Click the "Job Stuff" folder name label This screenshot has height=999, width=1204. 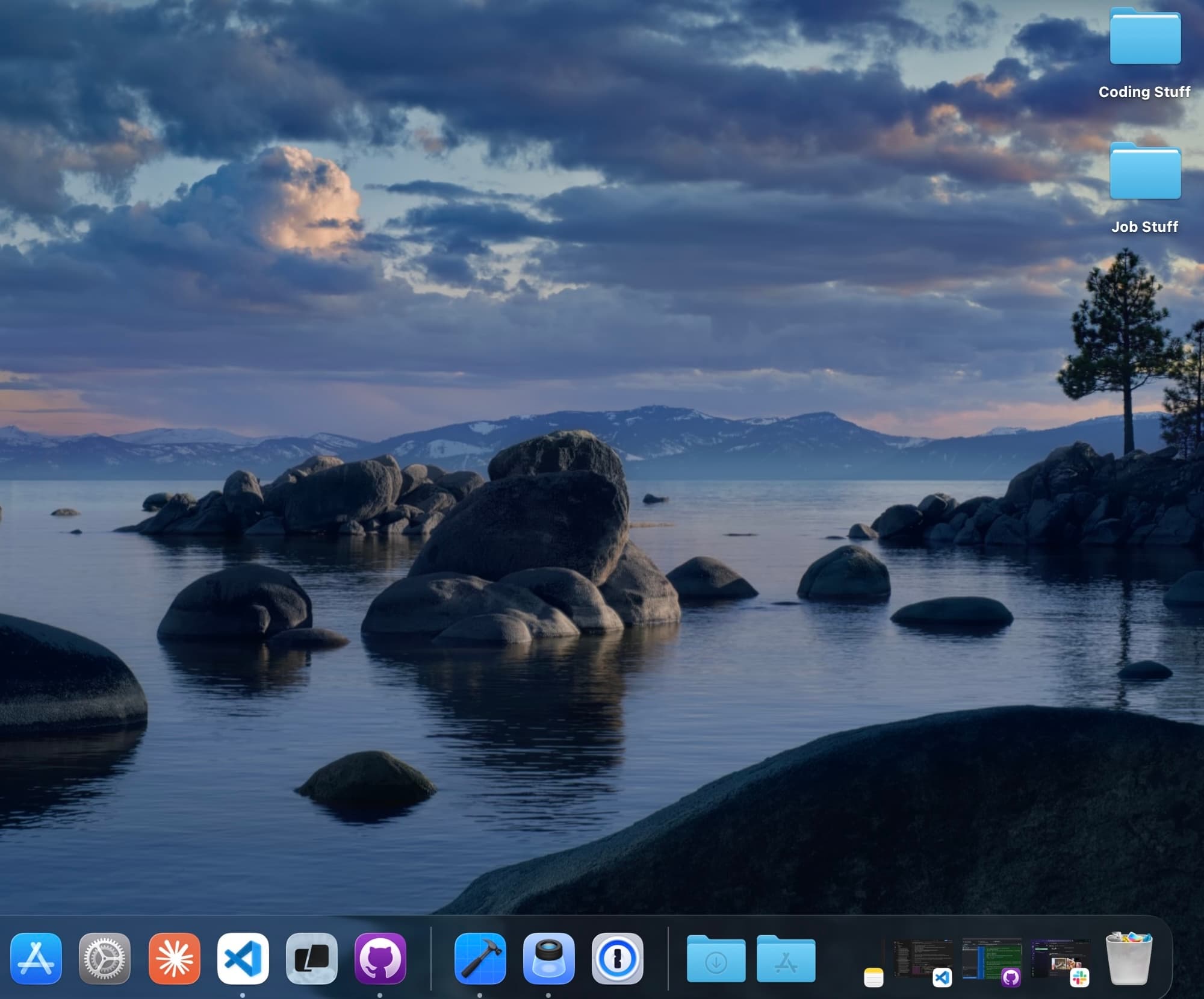coord(1144,227)
